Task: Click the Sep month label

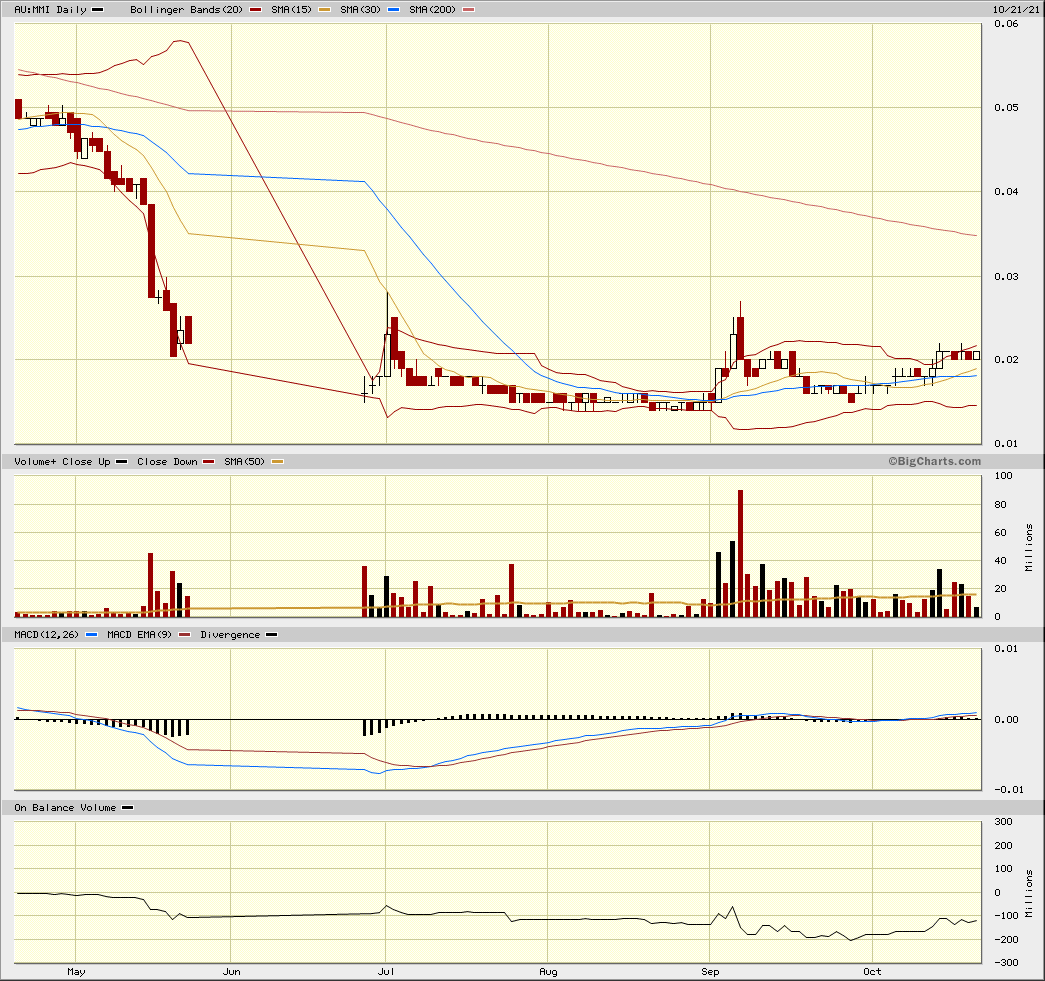Action: tap(710, 972)
